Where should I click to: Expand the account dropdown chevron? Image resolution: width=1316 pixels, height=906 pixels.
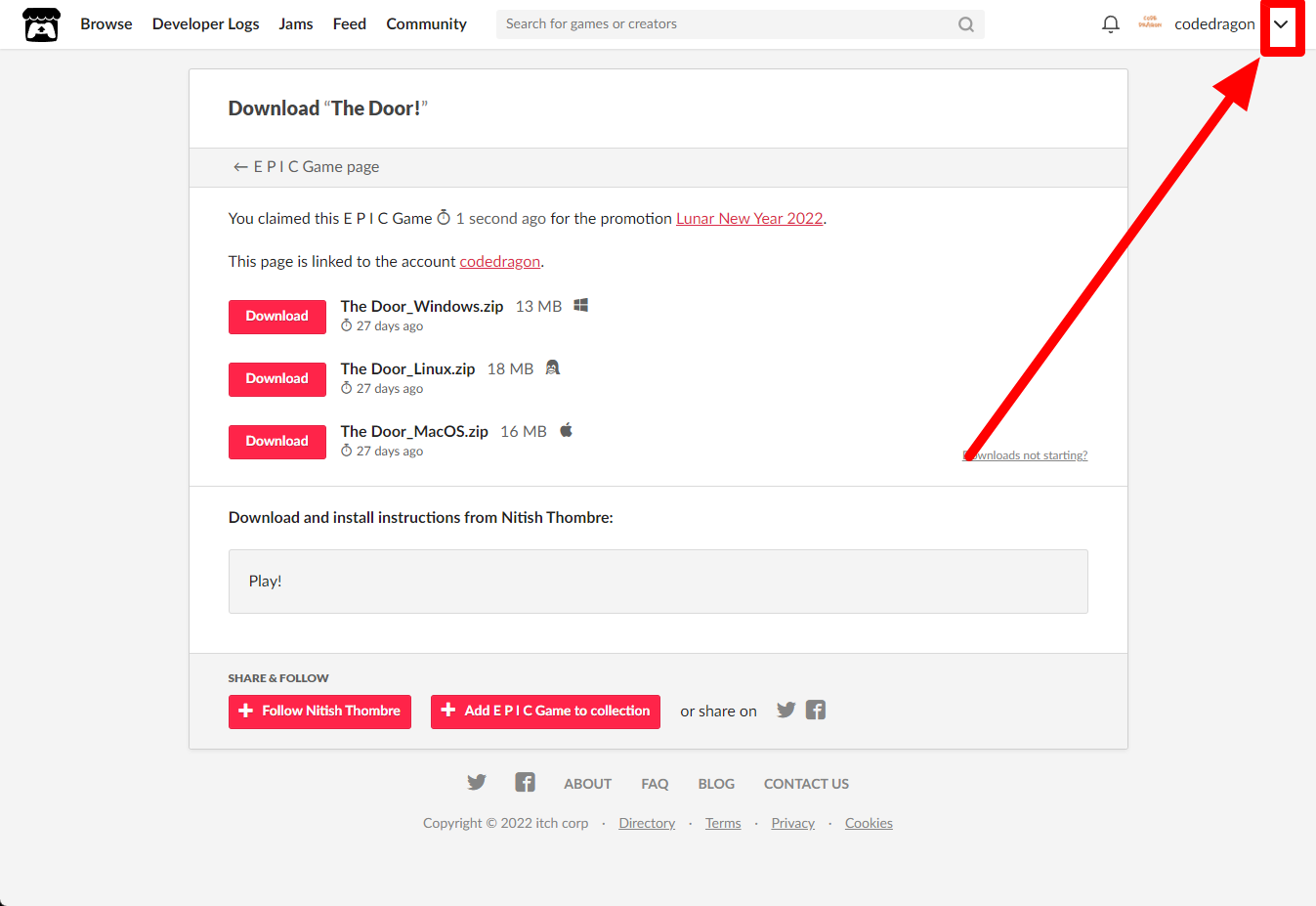[x=1281, y=24]
